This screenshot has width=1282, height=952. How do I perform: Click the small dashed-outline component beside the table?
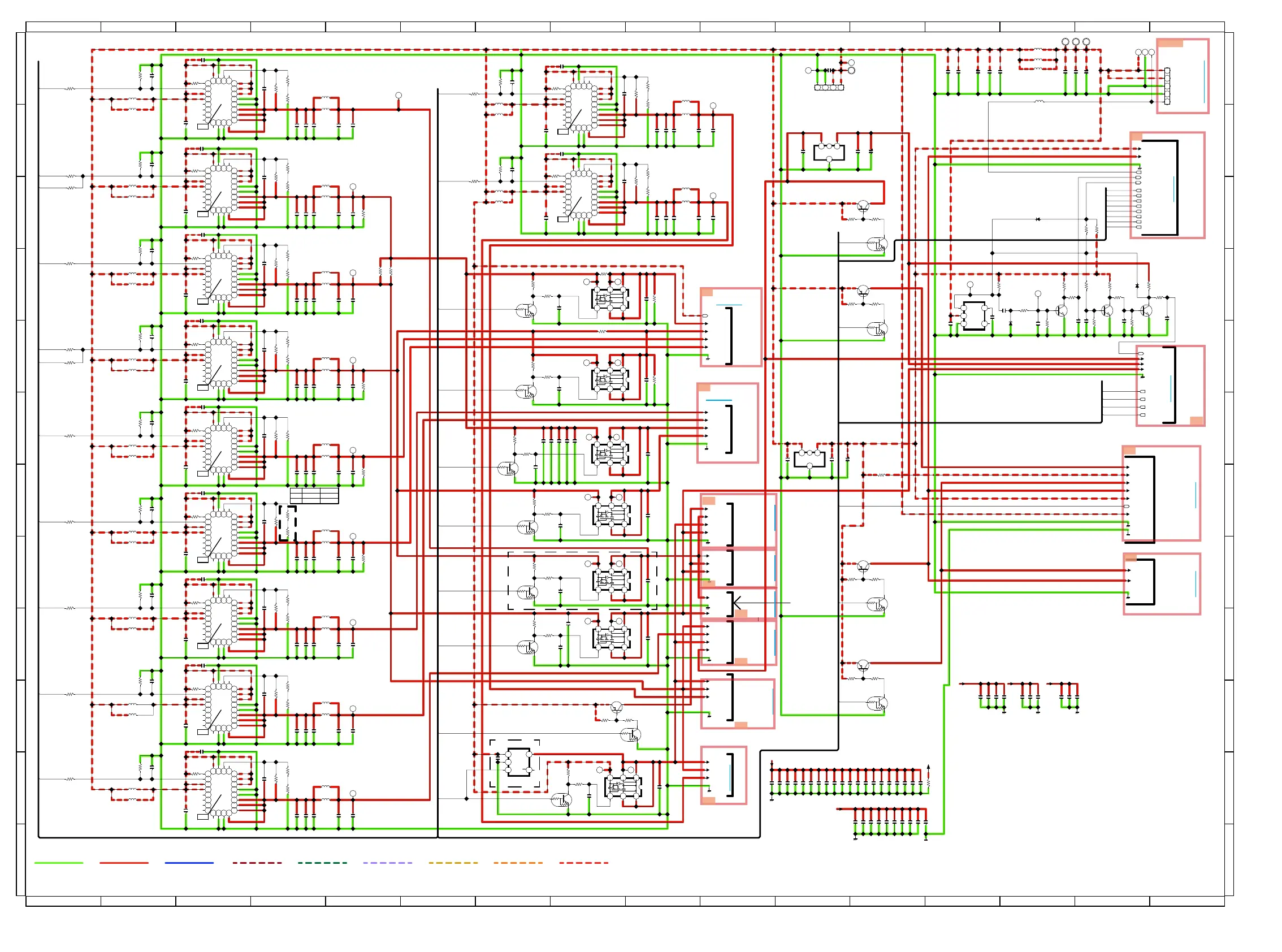[x=287, y=523]
